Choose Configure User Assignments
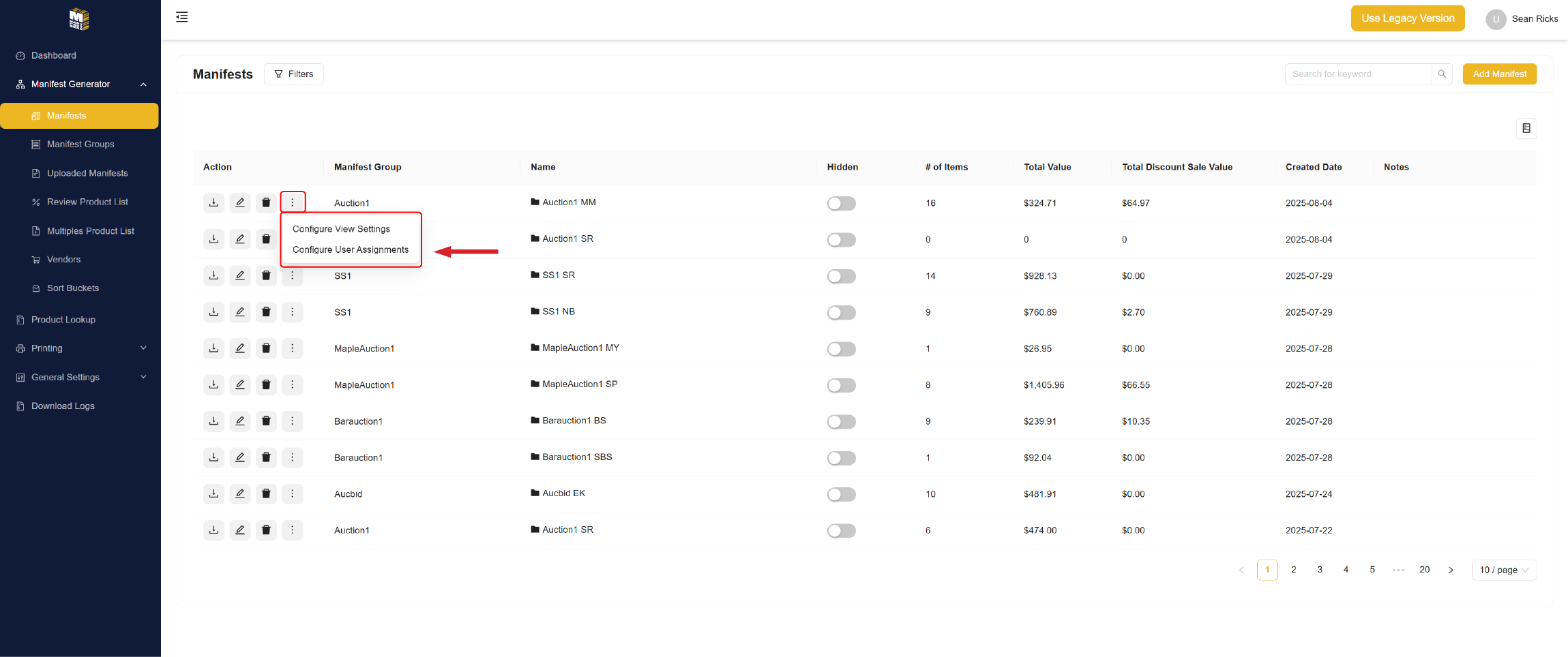The width and height of the screenshot is (1568, 657). [351, 249]
